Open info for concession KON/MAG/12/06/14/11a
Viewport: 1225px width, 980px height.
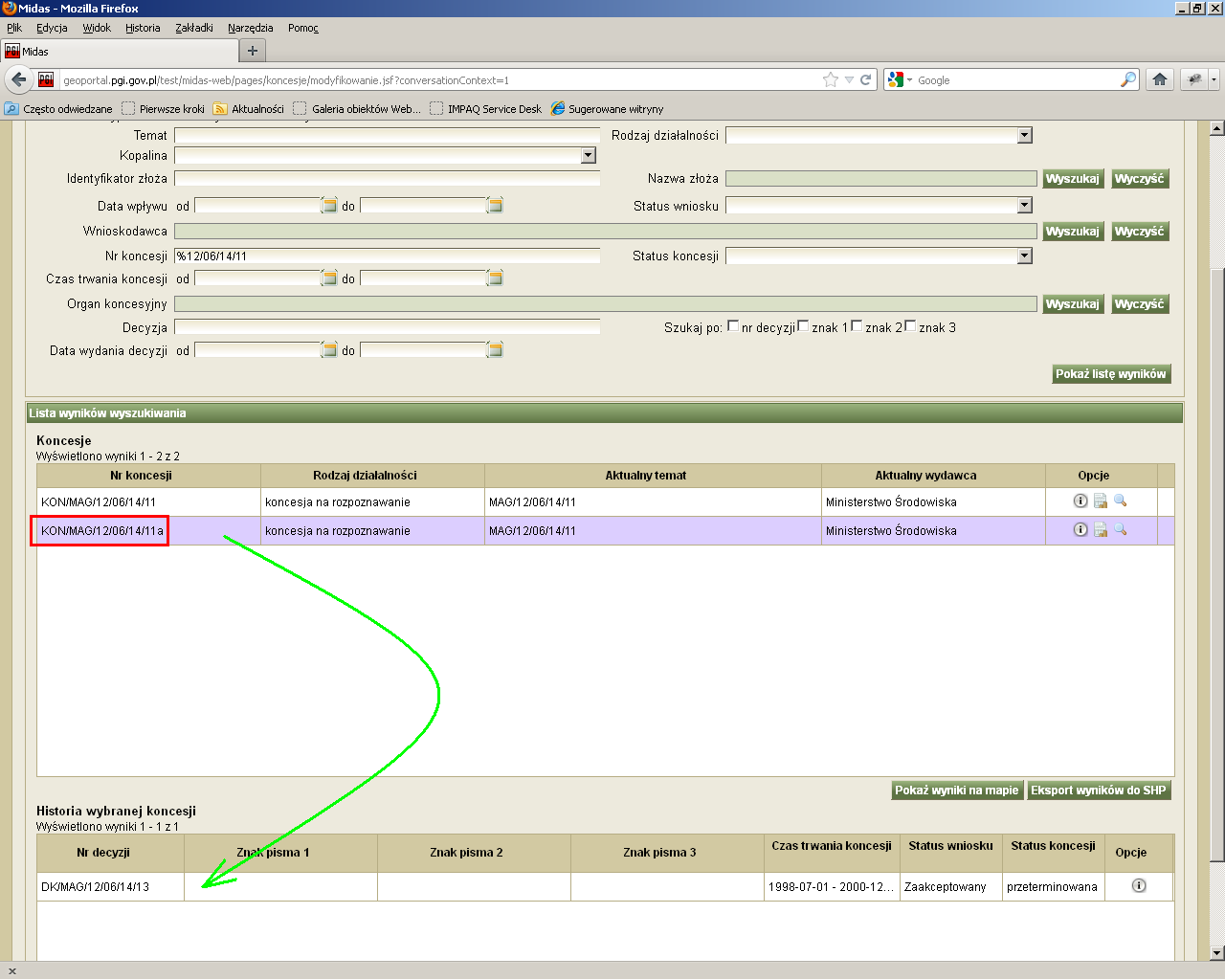(1080, 529)
